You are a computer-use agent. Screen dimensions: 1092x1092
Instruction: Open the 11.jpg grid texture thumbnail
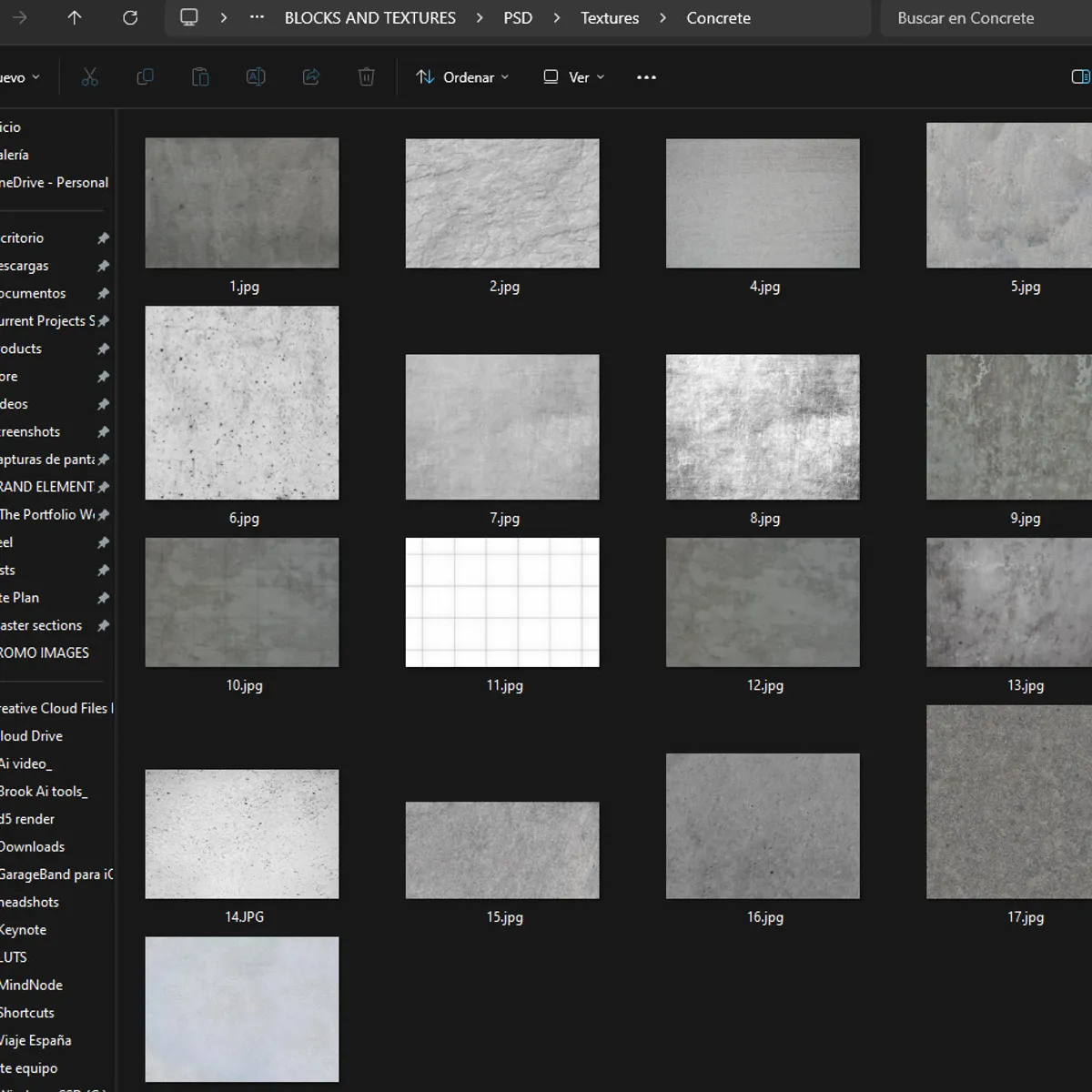point(502,602)
